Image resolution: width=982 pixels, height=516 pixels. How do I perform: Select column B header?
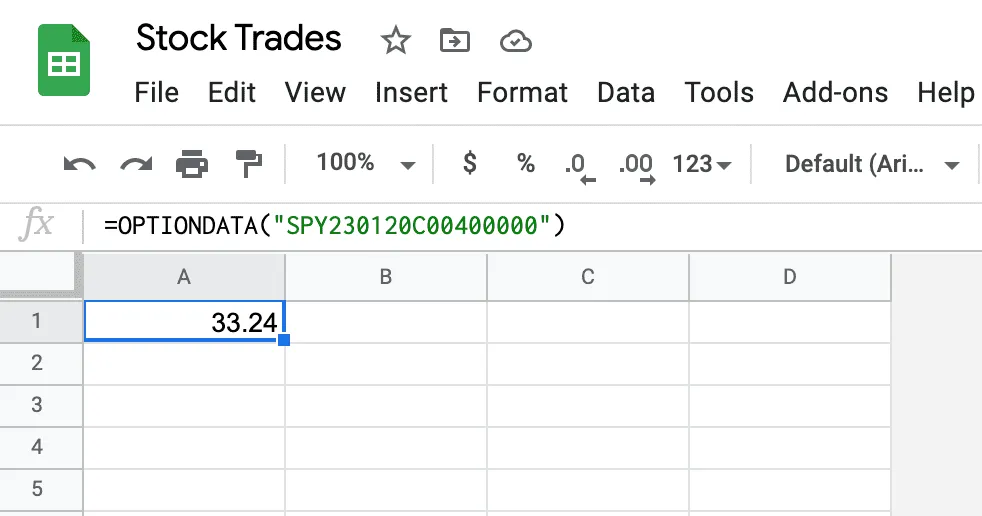tap(386, 277)
